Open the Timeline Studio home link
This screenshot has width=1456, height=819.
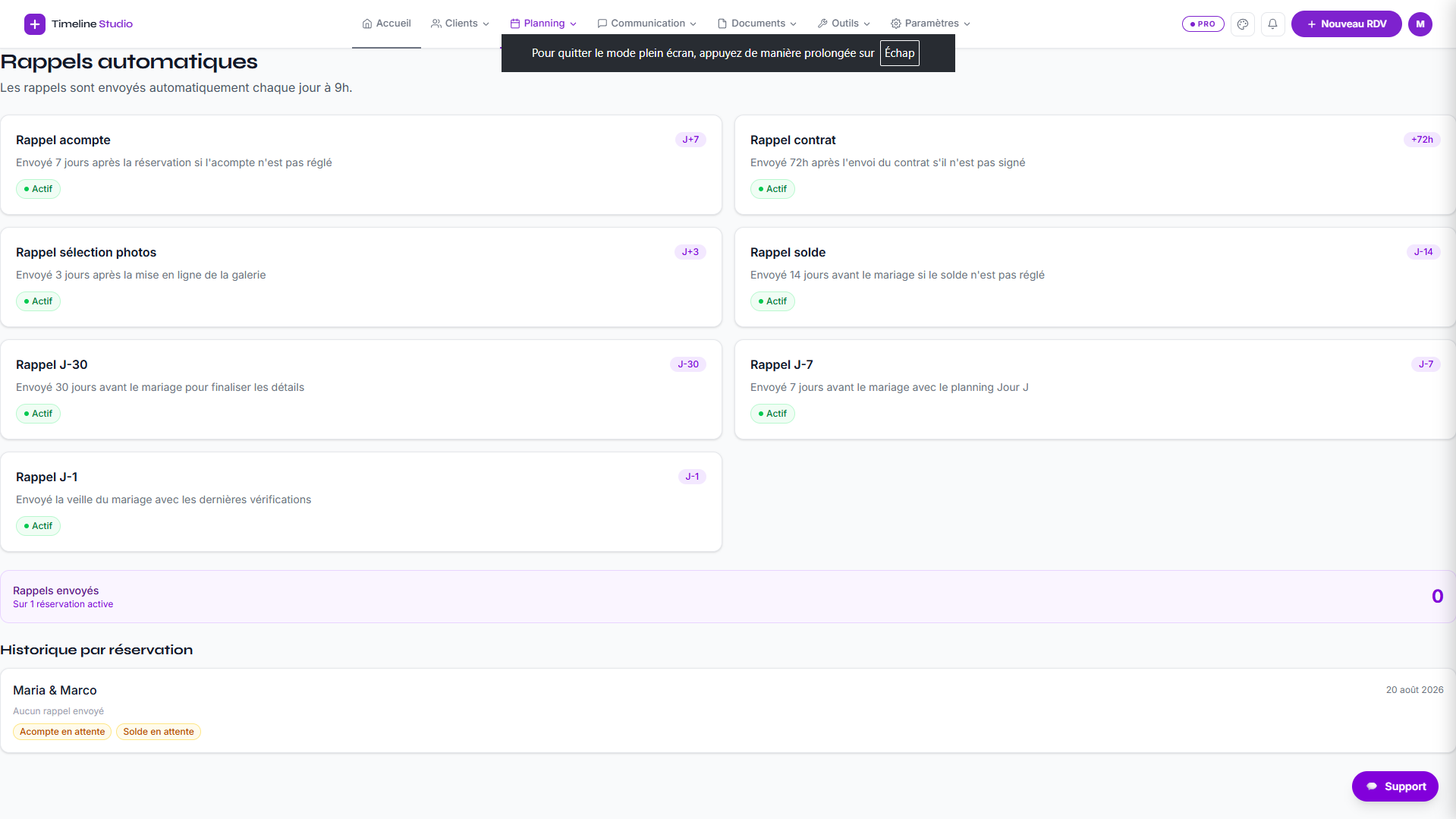tap(79, 24)
